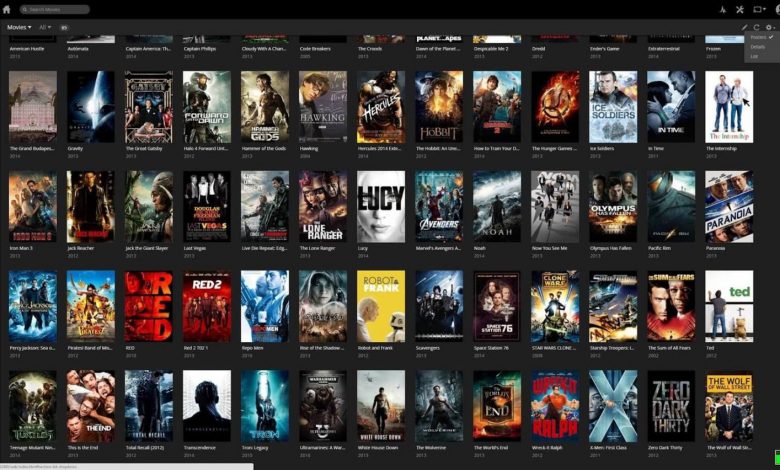Click the "Repo Men" title text
The image size is (780, 470).
tap(252, 348)
